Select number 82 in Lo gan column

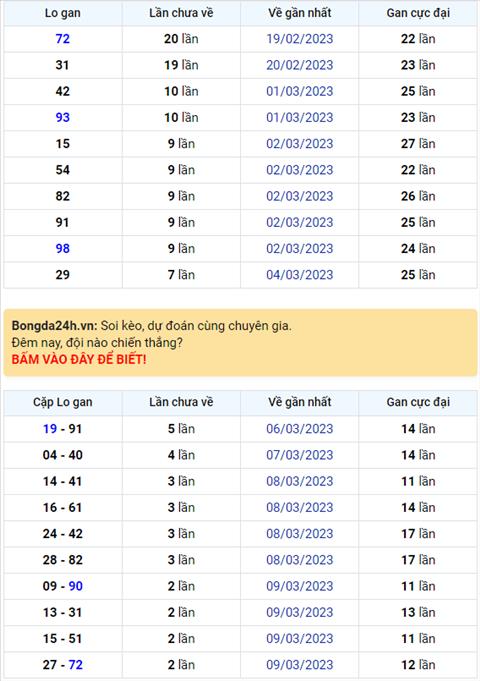[x=63, y=196]
